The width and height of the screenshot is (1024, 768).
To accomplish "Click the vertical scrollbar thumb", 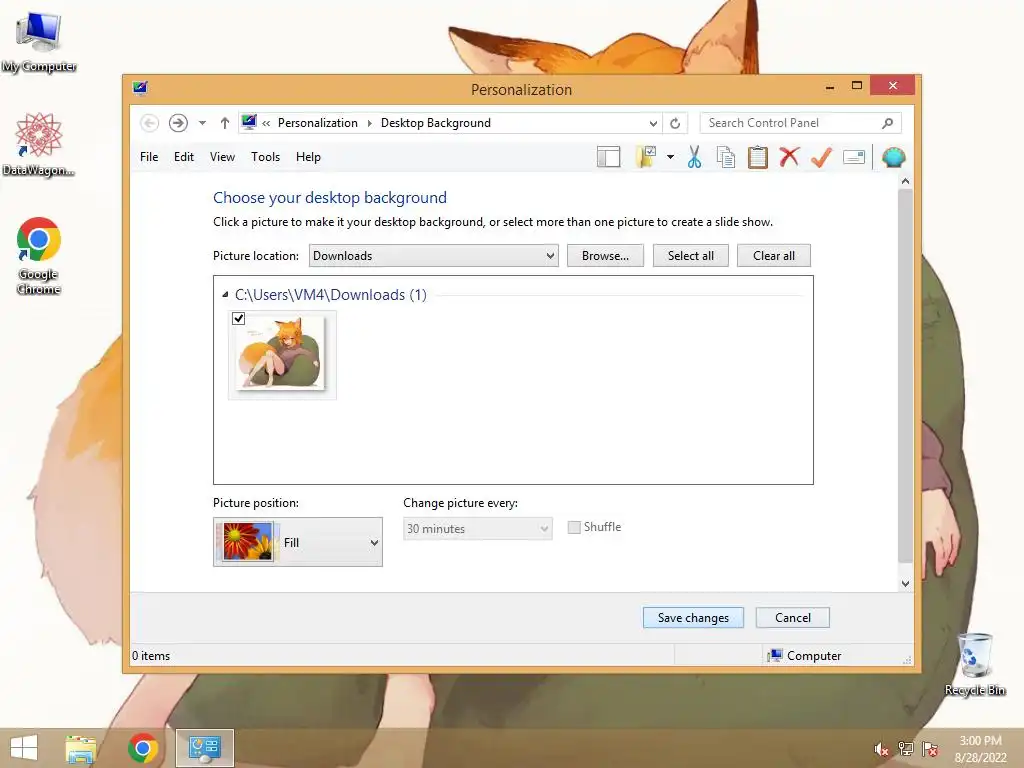I will (x=905, y=376).
